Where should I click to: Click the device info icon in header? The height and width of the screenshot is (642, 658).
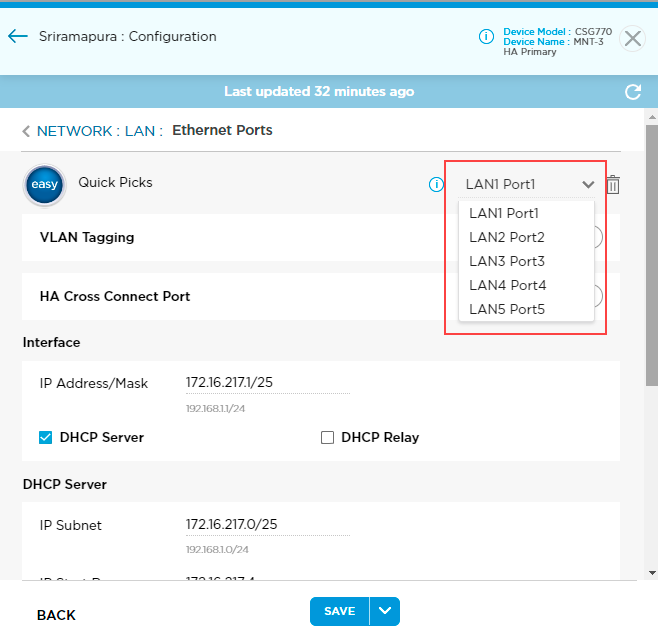pos(486,37)
